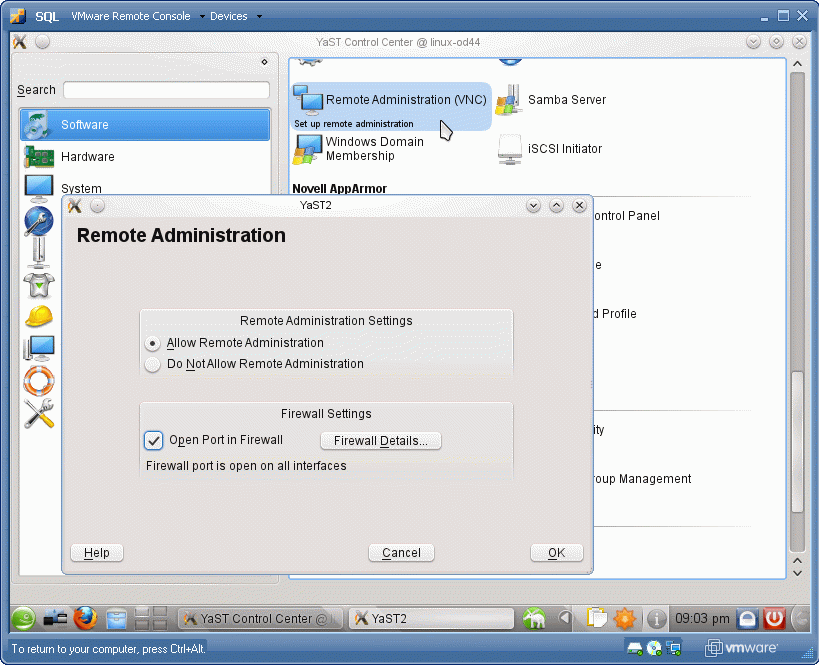This screenshot has width=819, height=665.
Task: Cancel the Remote Administration dialog
Action: [401, 553]
